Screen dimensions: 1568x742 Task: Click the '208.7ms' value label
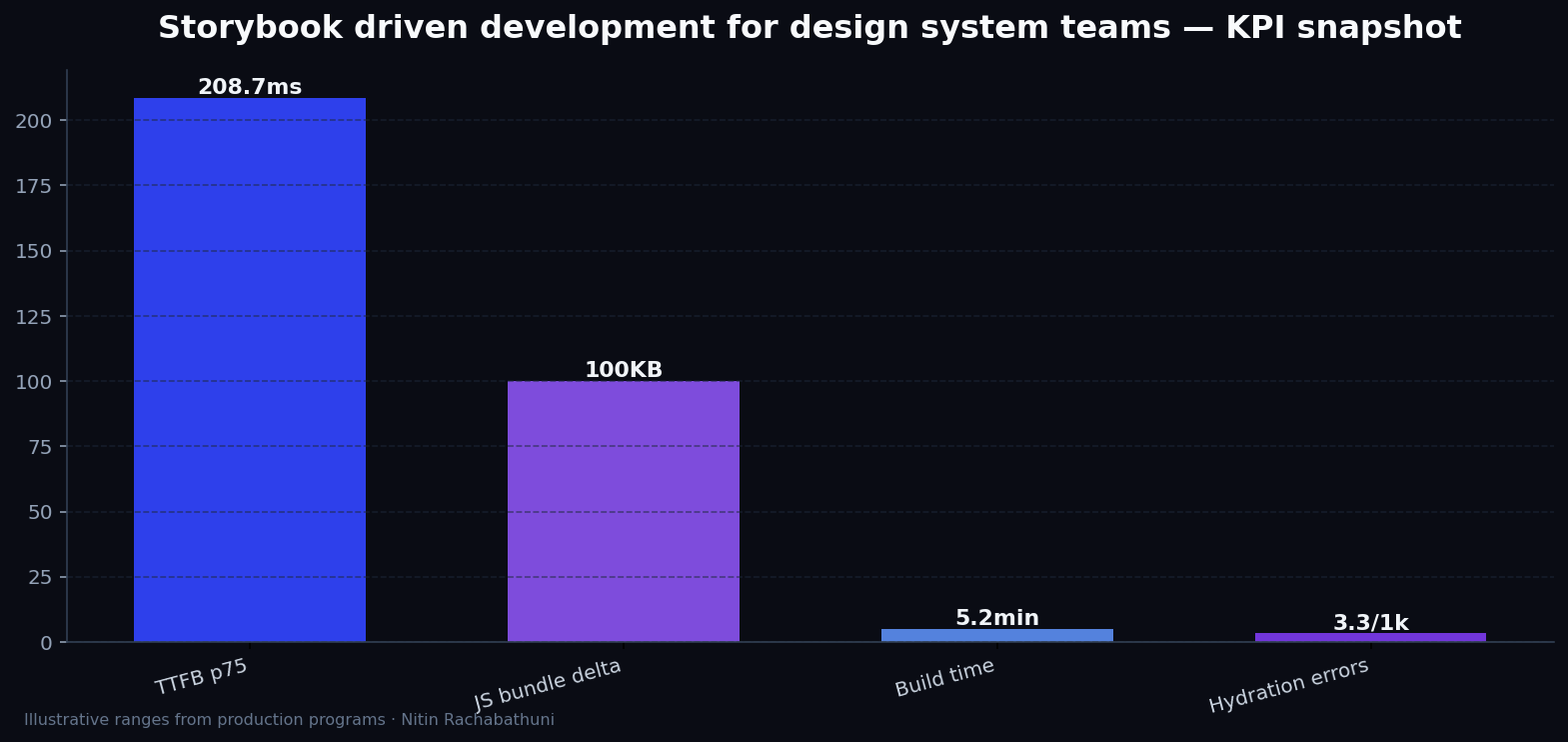coord(250,87)
